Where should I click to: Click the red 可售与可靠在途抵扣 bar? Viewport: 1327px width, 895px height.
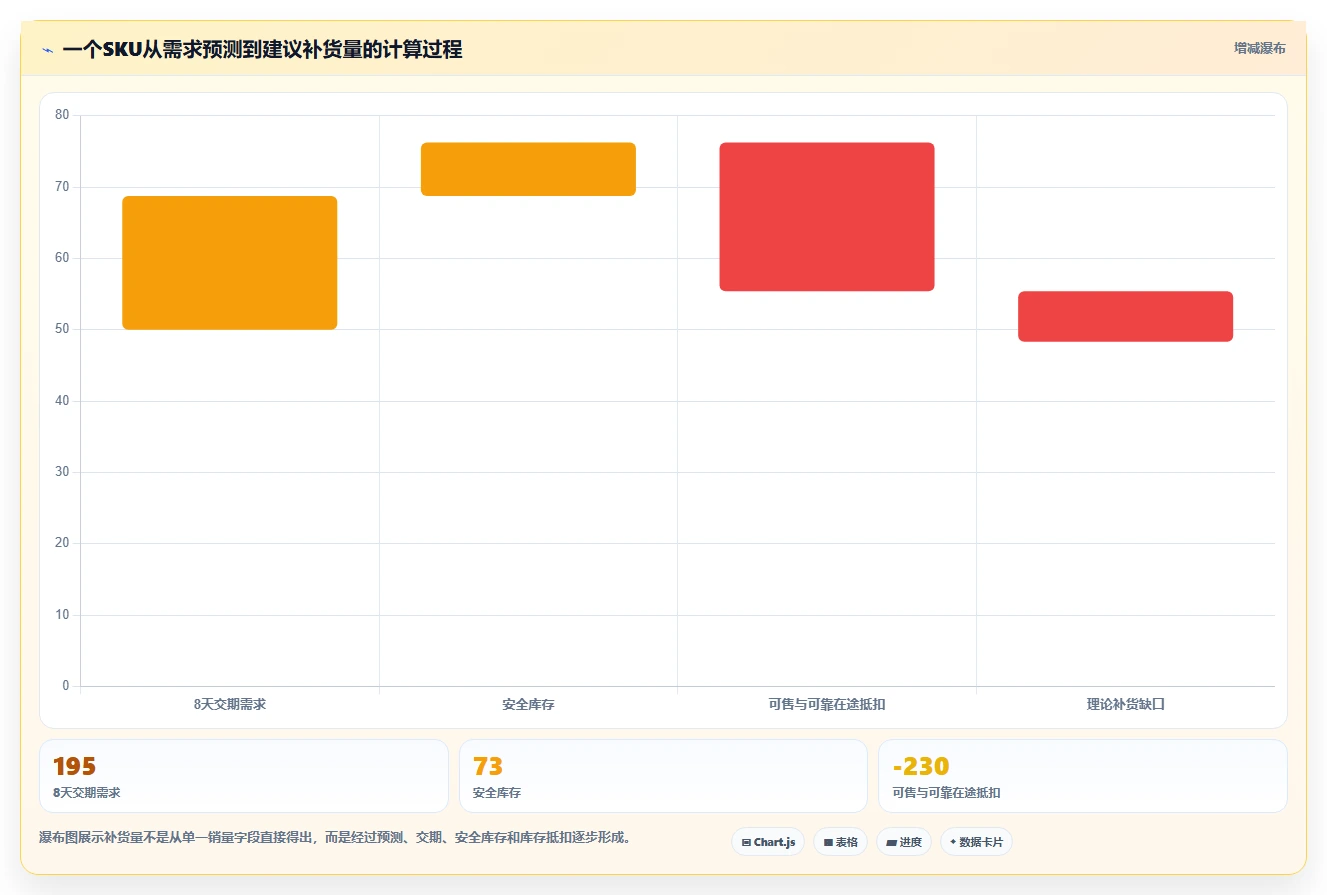pos(827,217)
